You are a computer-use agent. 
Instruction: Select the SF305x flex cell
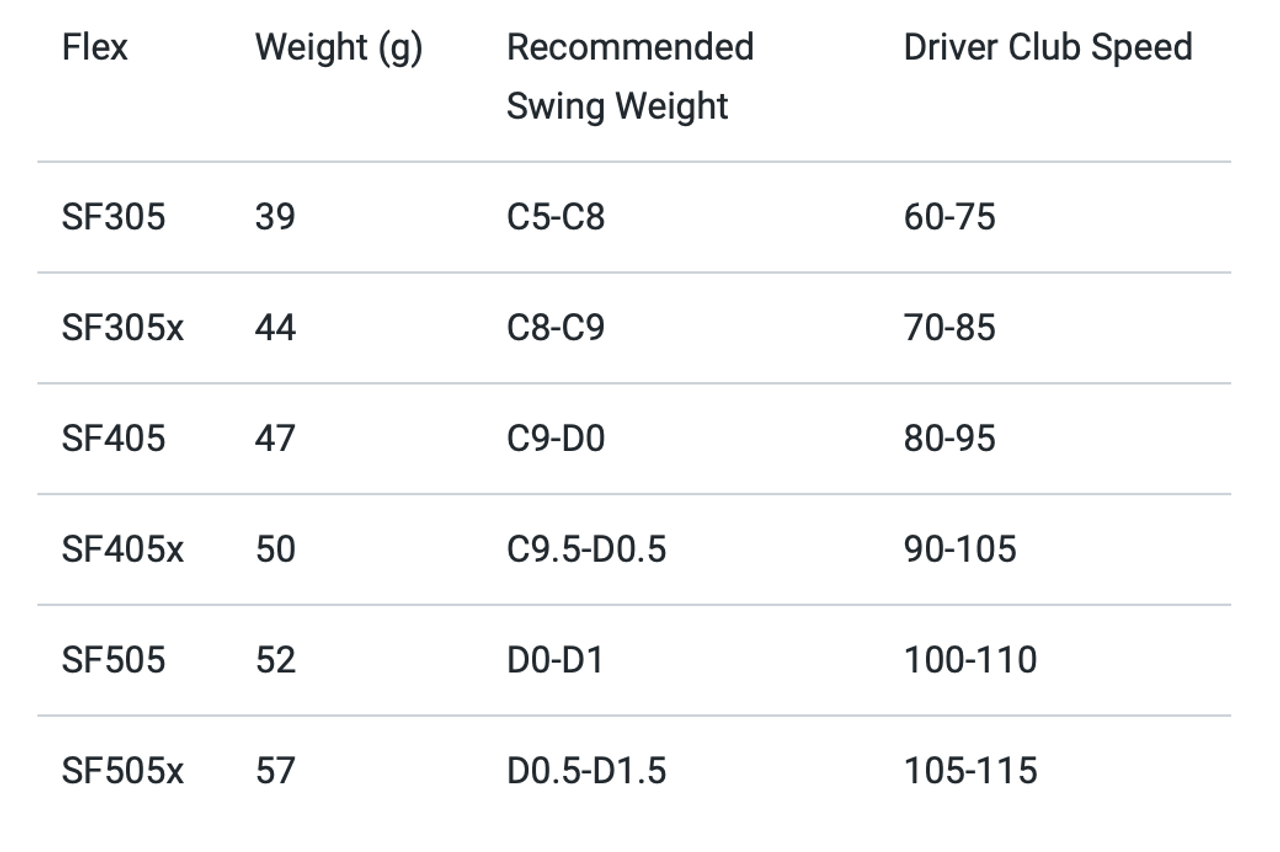pyautogui.click(x=123, y=328)
